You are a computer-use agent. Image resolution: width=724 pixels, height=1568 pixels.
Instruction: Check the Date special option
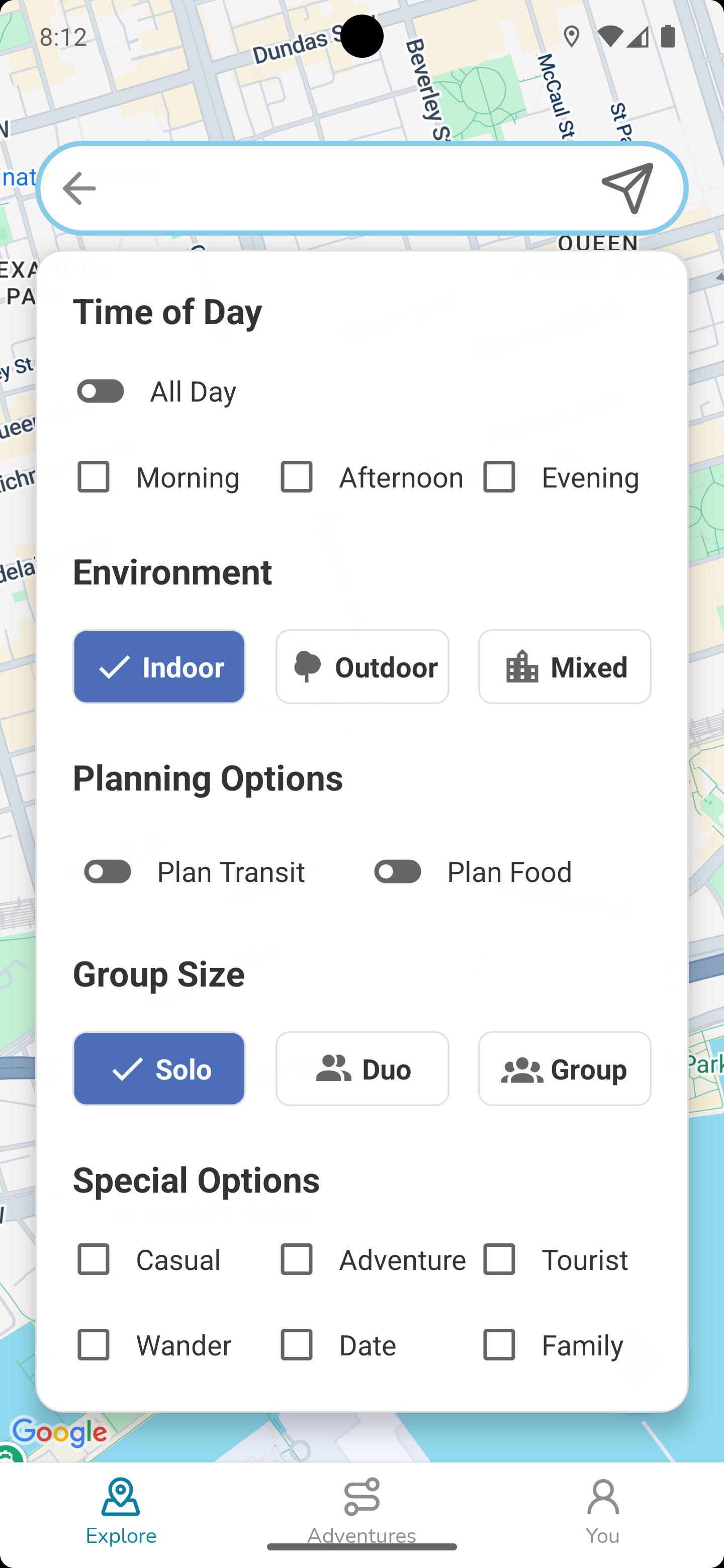click(x=297, y=1345)
